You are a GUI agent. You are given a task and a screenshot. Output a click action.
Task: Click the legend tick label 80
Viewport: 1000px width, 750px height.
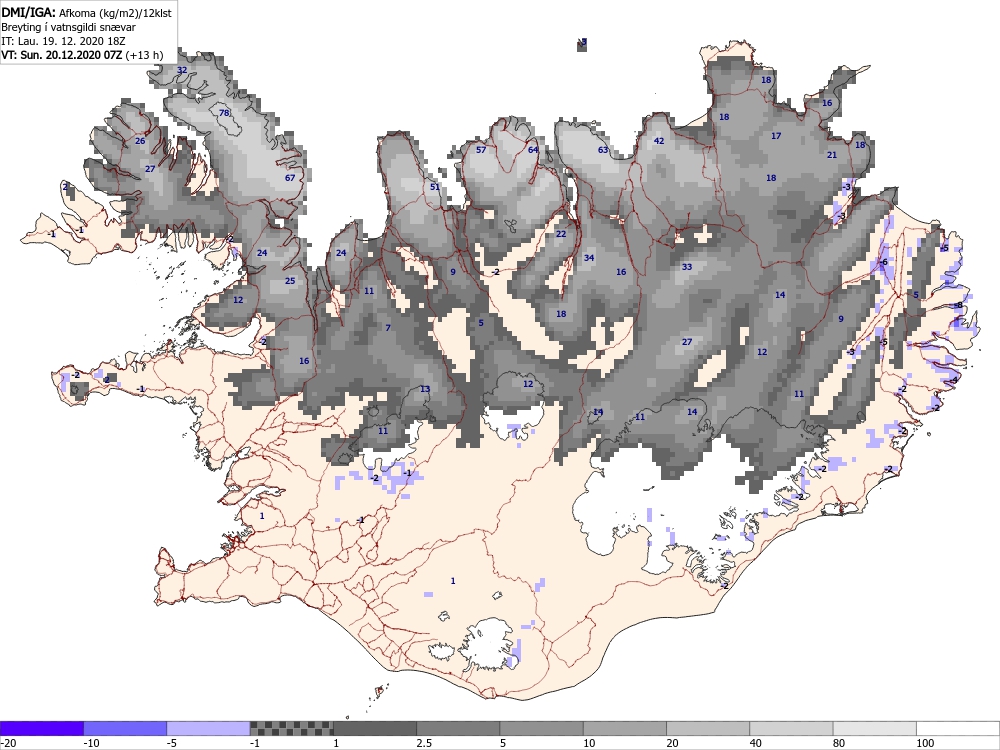(x=839, y=743)
